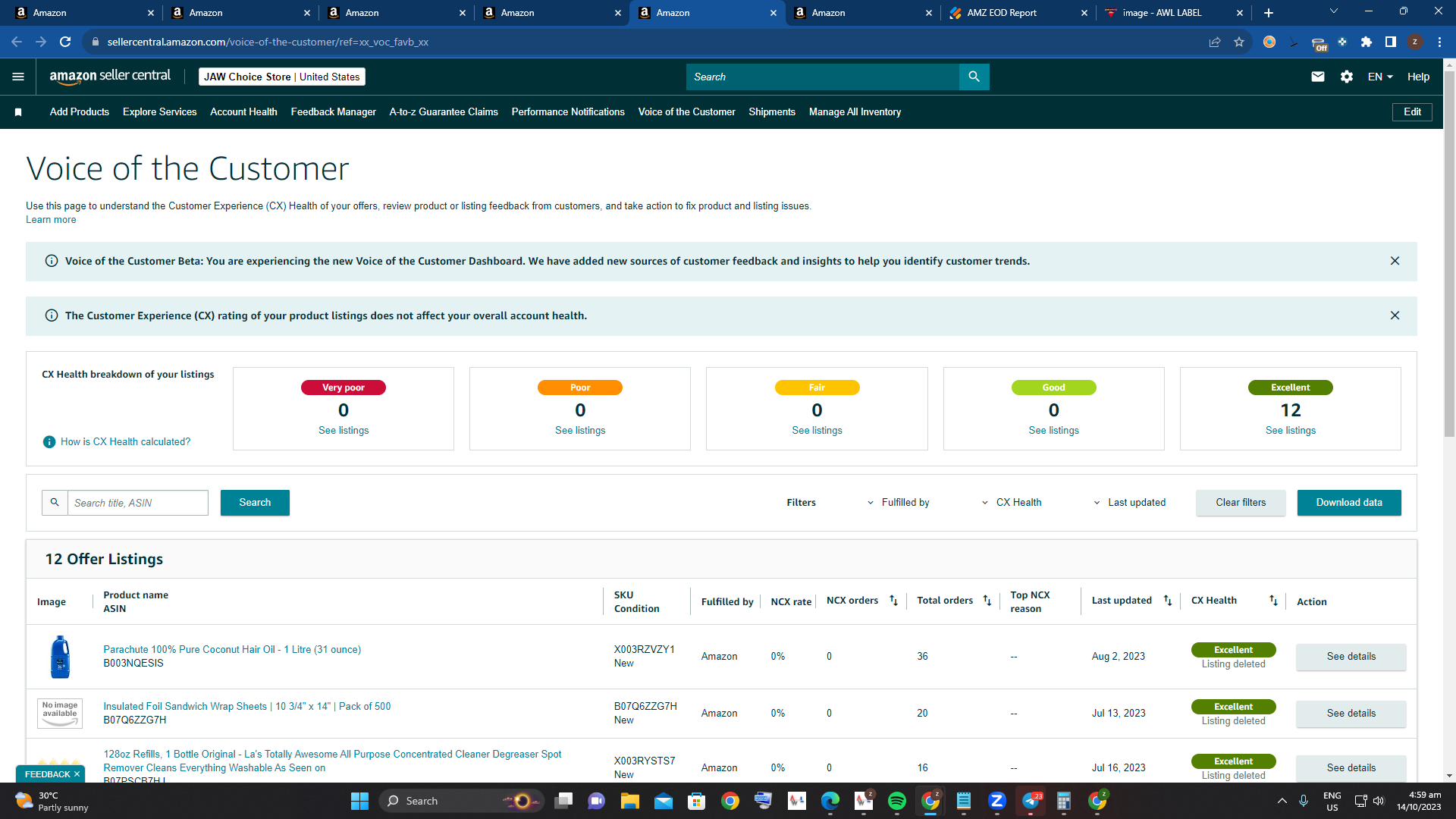Click the Search title, ASIN input field
The height and width of the screenshot is (819, 1456).
[x=137, y=503]
